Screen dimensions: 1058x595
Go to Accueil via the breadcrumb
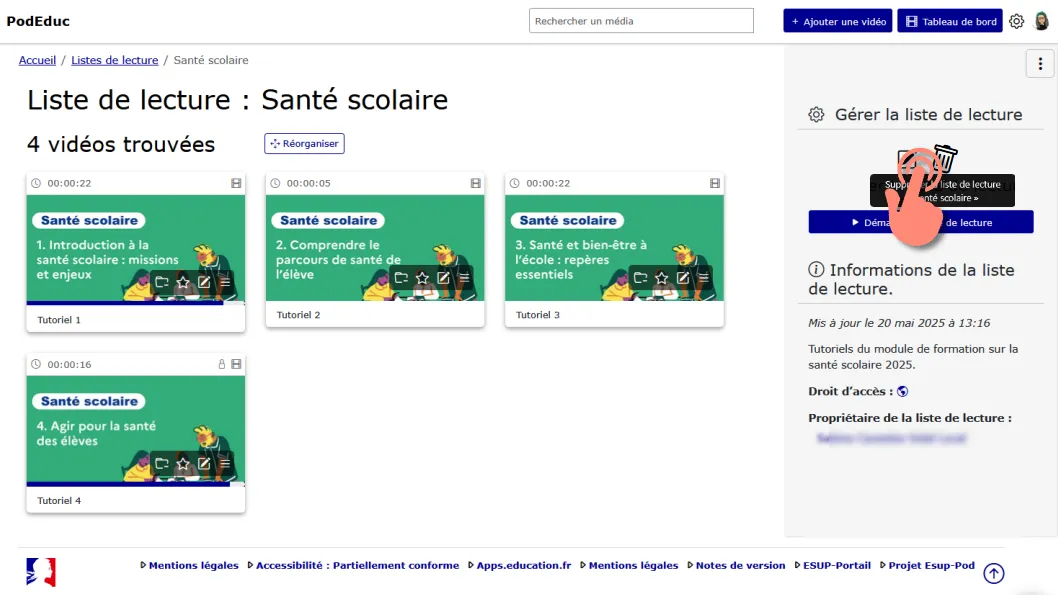coord(37,60)
